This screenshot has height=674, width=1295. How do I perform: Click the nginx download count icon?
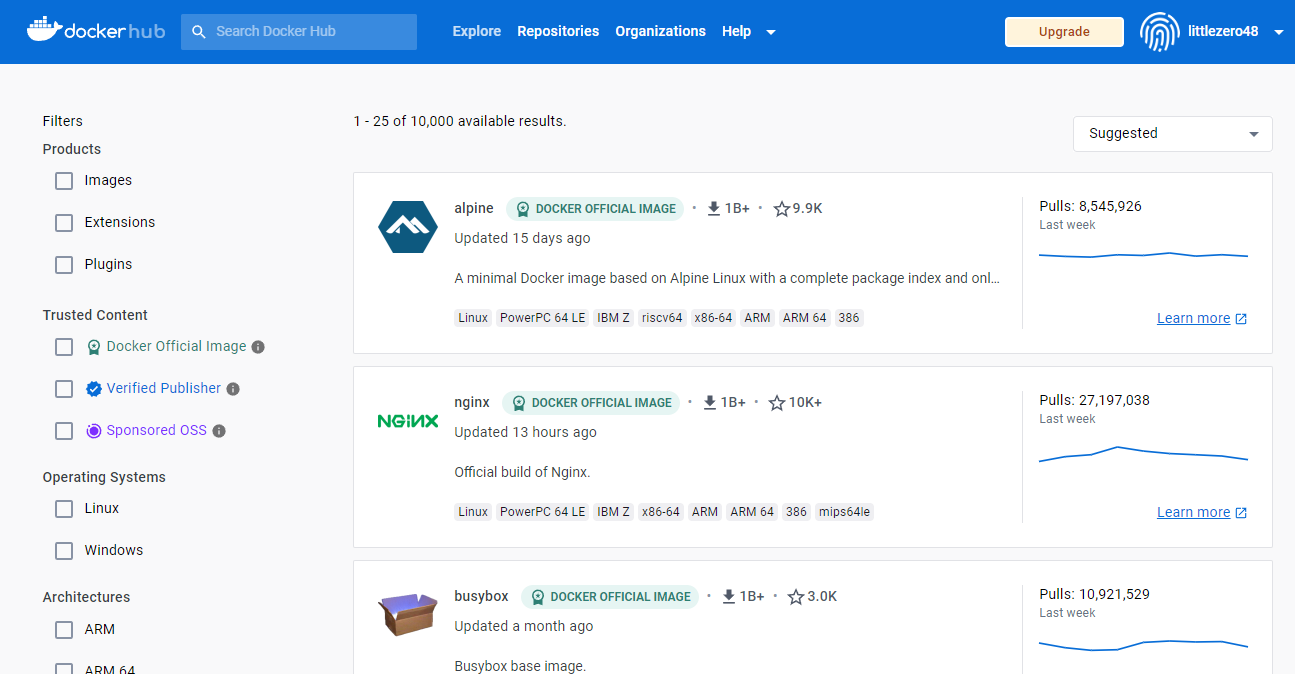click(710, 403)
